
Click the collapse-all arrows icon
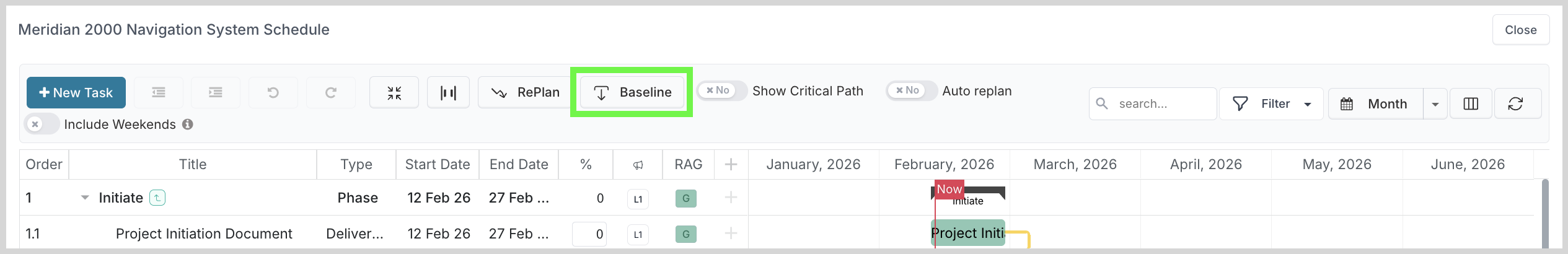point(394,92)
